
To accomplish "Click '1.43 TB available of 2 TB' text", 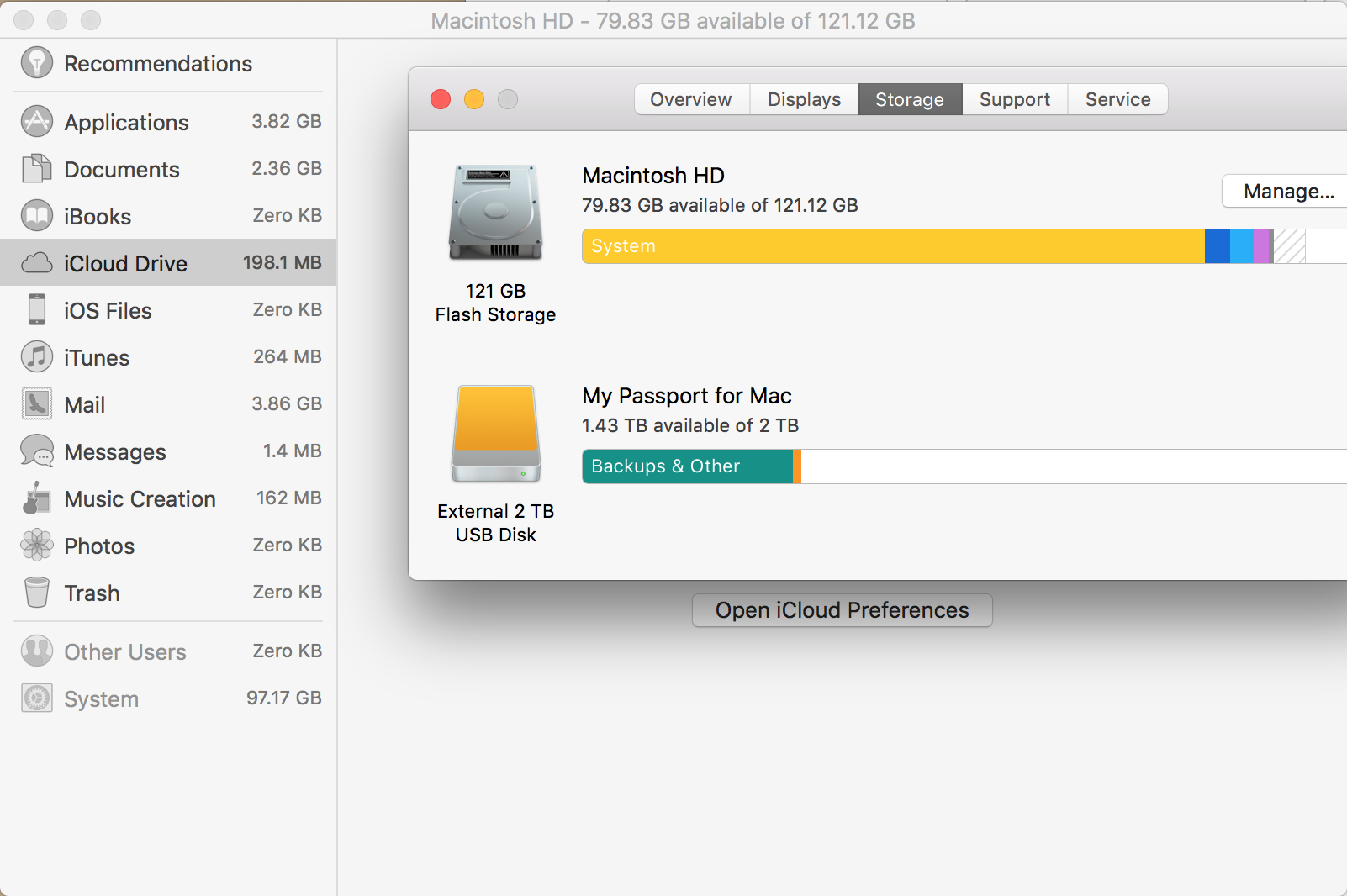I will click(x=690, y=425).
